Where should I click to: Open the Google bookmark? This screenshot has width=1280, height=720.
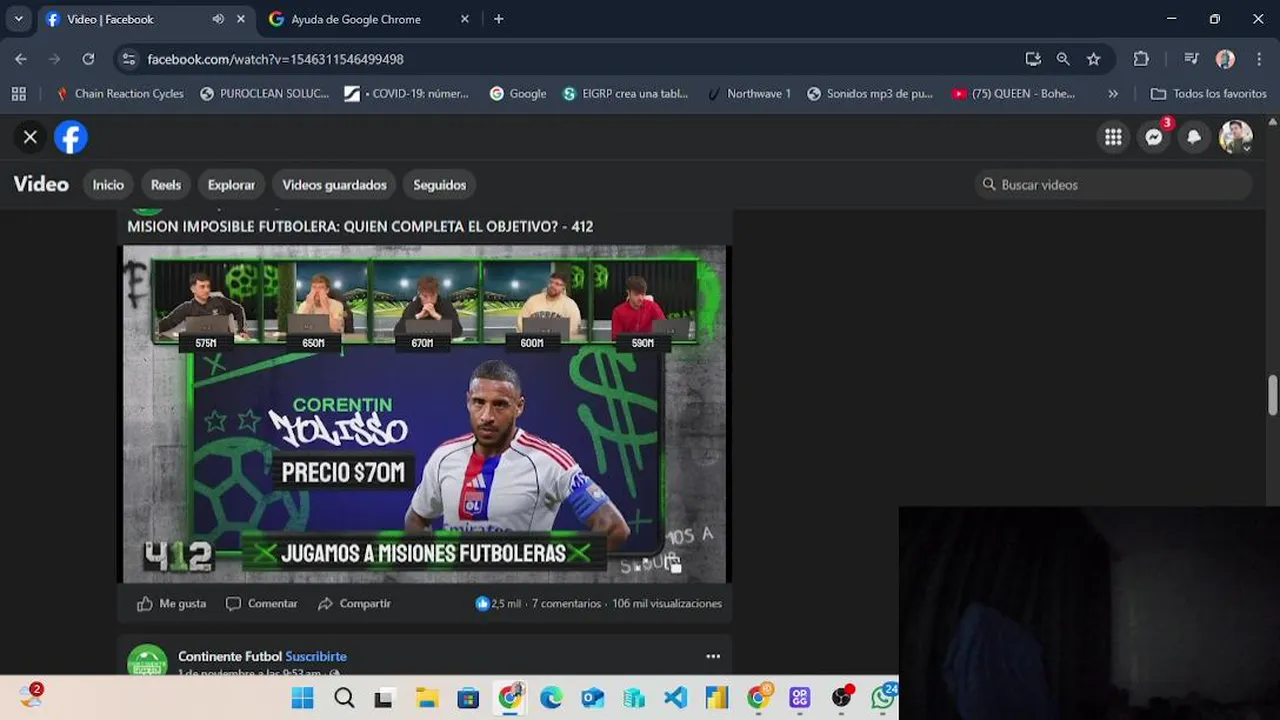tap(518, 94)
